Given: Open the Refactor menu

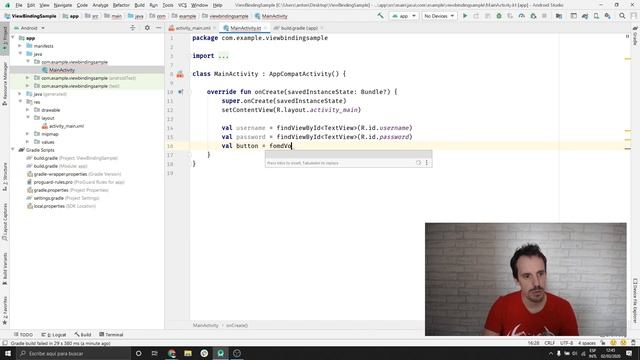Looking at the screenshot, I should 121,5.
